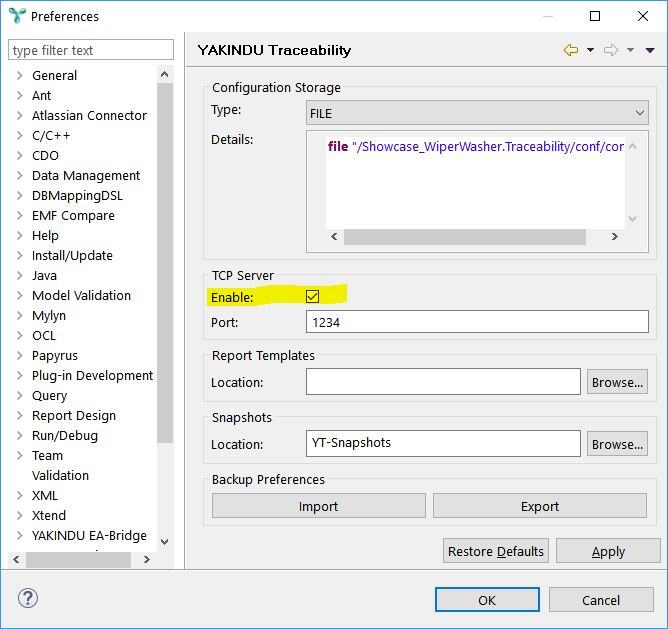
Task: Click the Import backup preferences button
Action: point(319,506)
